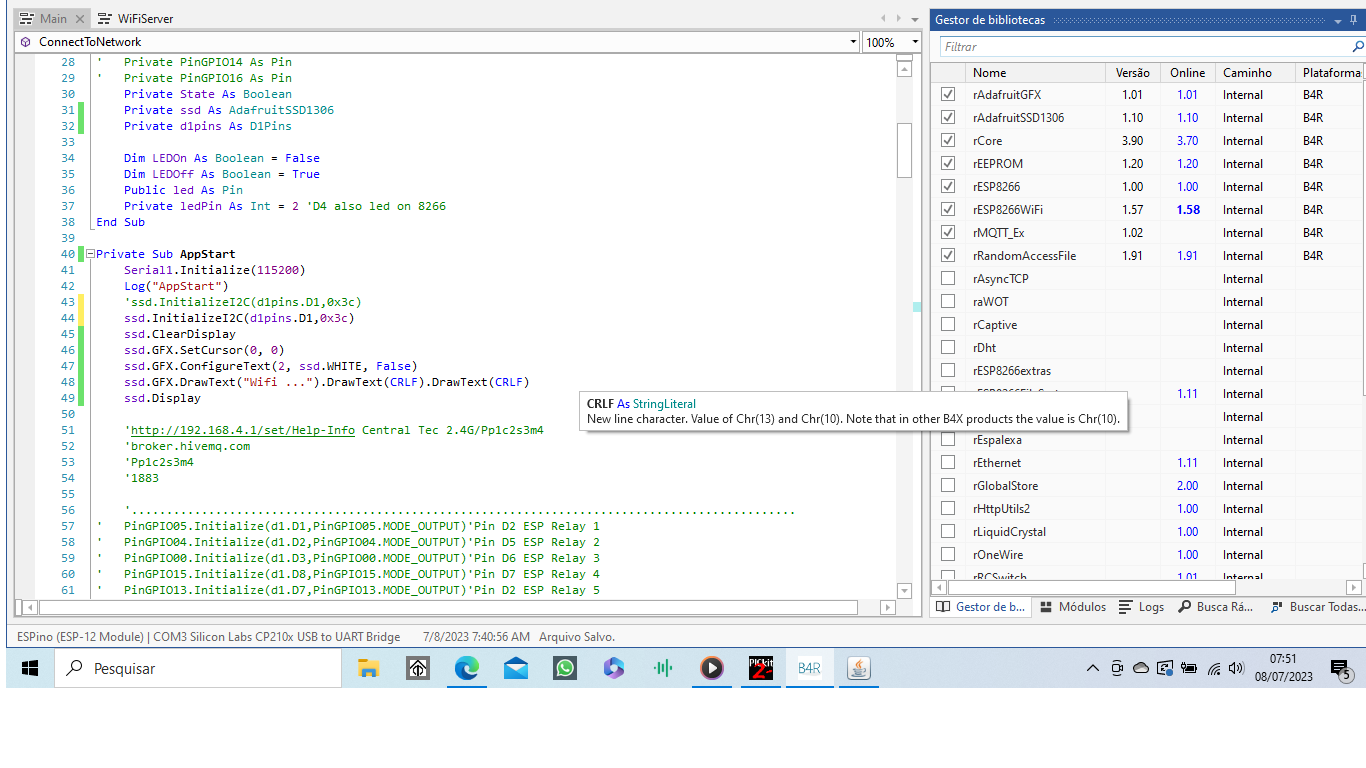Expand the ConnectToNetwork sub selector dropdown
This screenshot has width=1366, height=768.
point(853,42)
